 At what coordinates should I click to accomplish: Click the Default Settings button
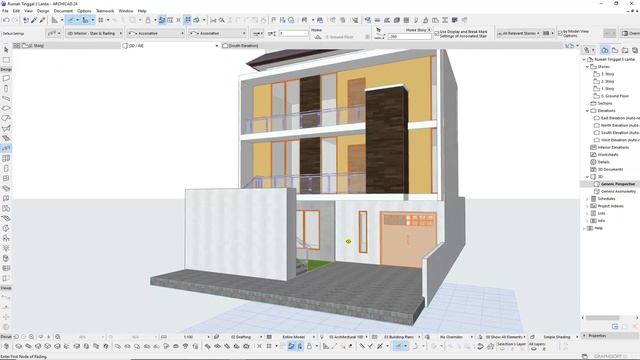[x=13, y=33]
